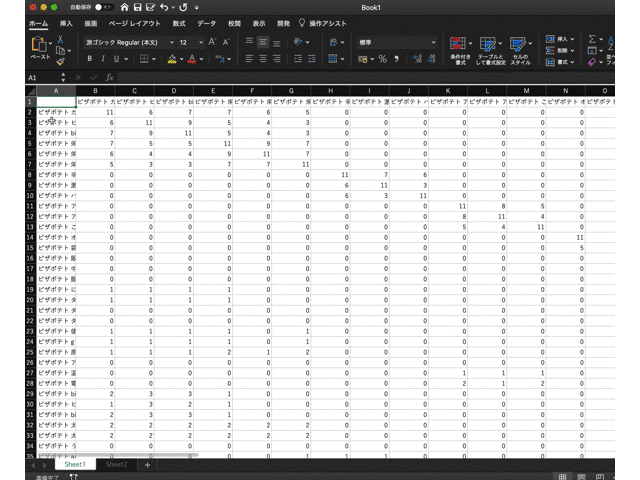Click the yellow fill color swatch

tap(171, 59)
